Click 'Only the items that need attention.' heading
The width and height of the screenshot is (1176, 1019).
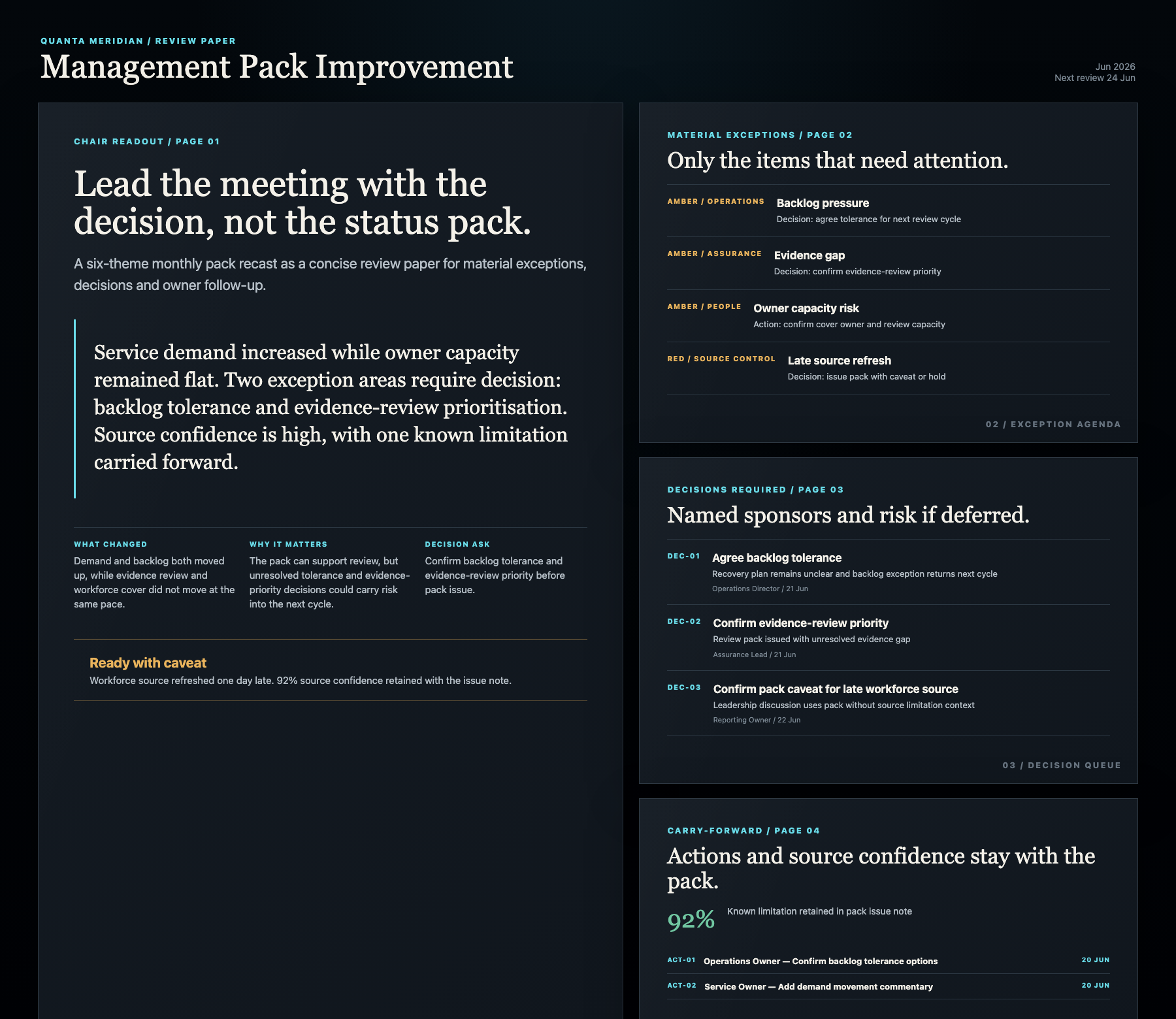(838, 161)
